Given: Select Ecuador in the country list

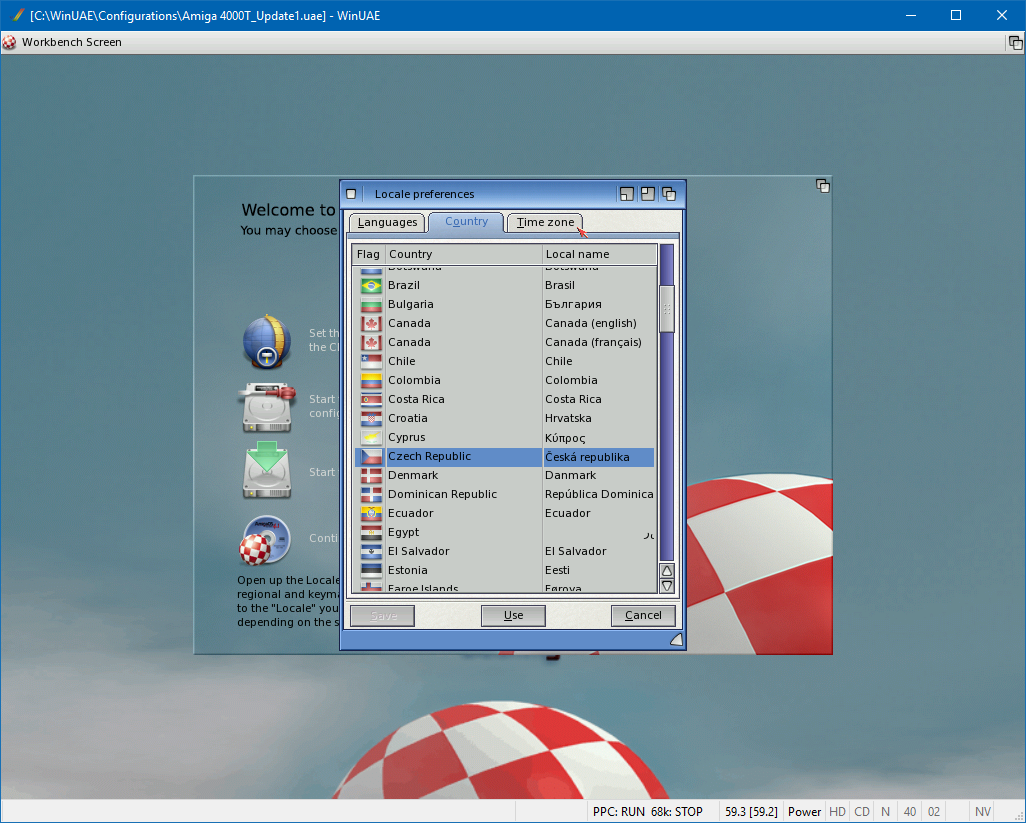Looking at the screenshot, I should point(411,514).
